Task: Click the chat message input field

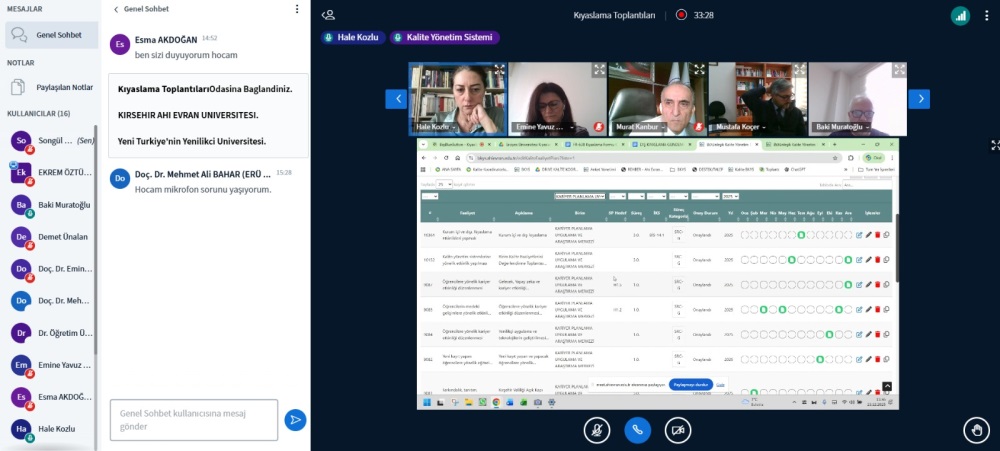Action: [x=193, y=420]
